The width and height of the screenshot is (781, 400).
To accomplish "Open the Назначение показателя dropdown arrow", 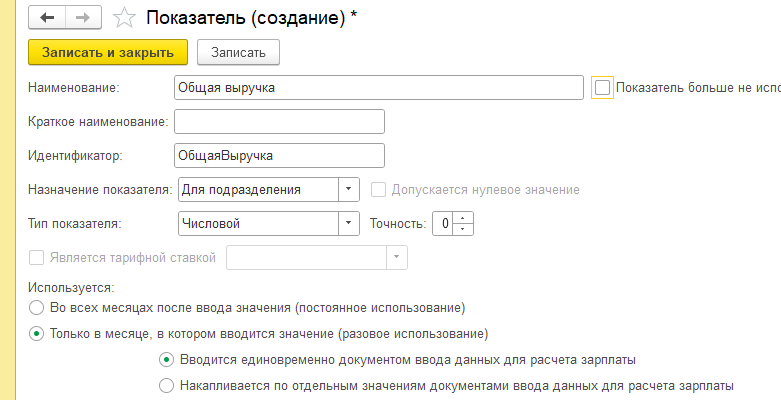I will pos(349,189).
